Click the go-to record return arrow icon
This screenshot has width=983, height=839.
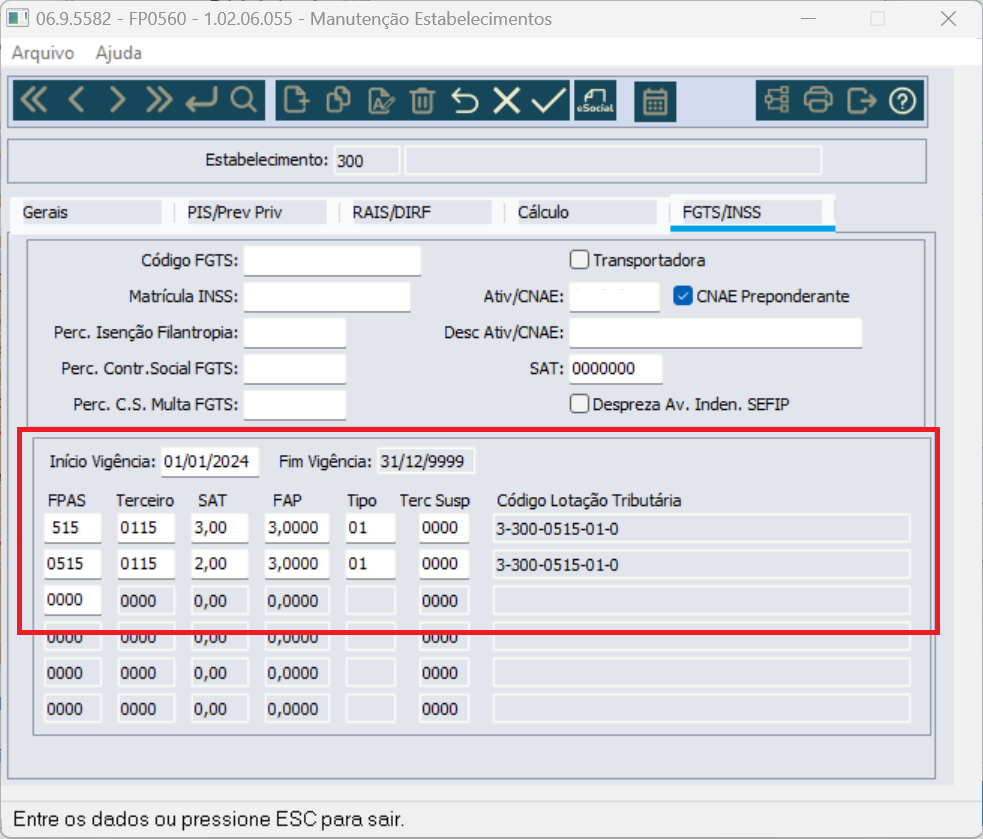[201, 100]
